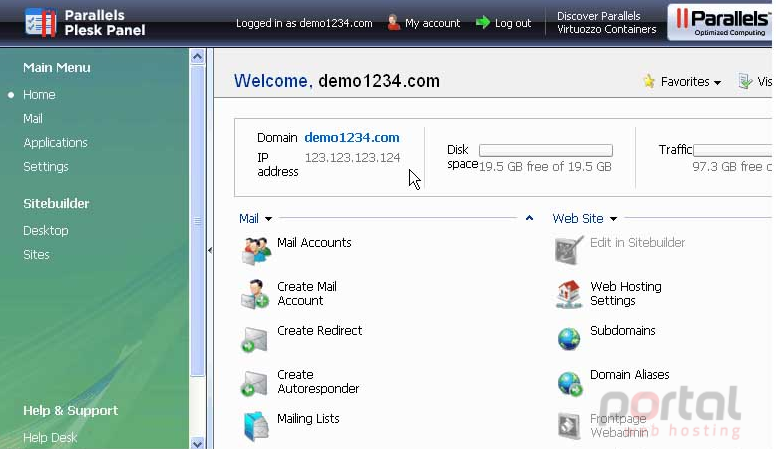Viewport: 776px width, 450px height.
Task: Click the Web Hosting Settings link text
Action: 626,294
